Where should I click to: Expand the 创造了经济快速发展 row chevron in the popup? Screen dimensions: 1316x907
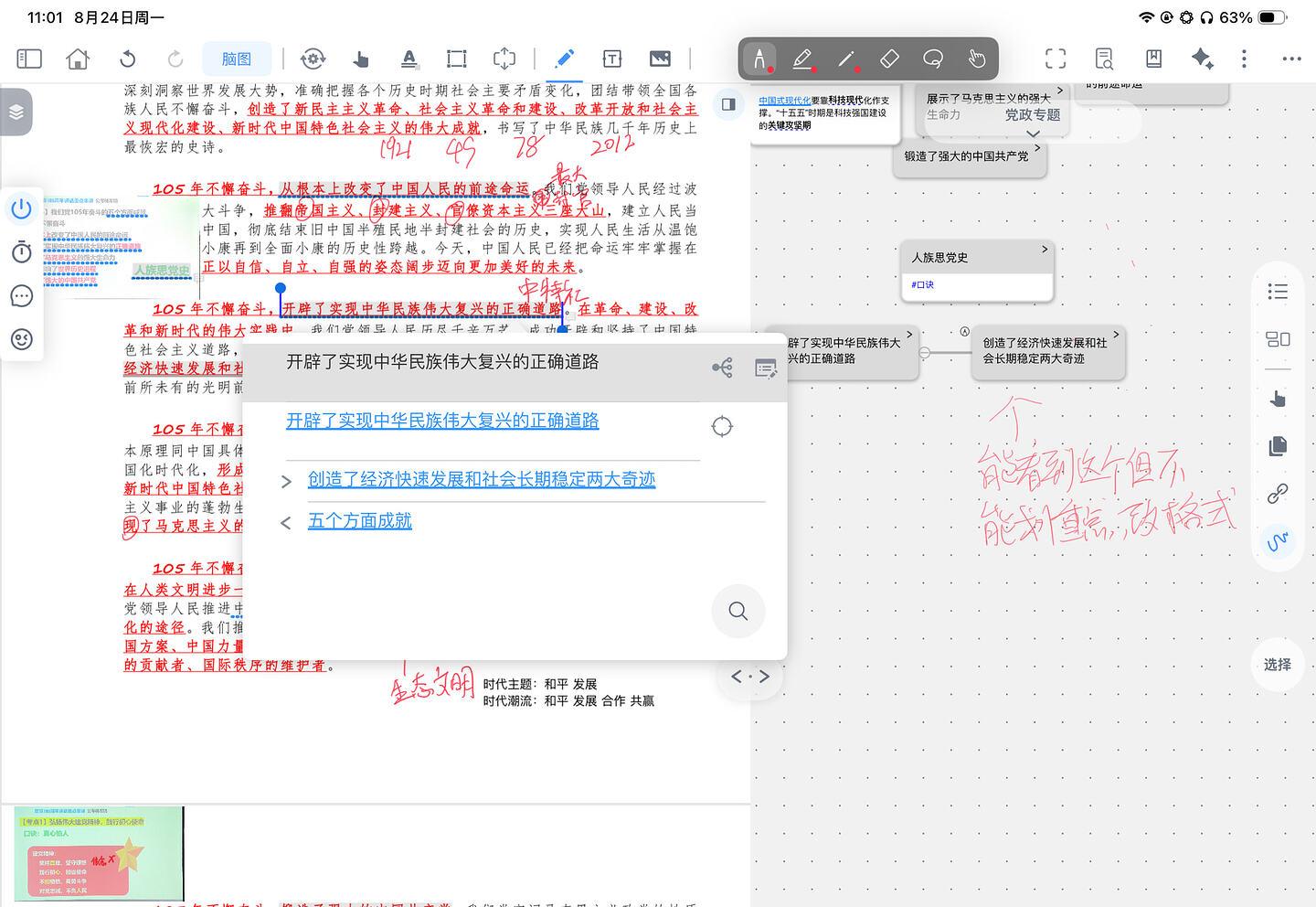point(287,482)
